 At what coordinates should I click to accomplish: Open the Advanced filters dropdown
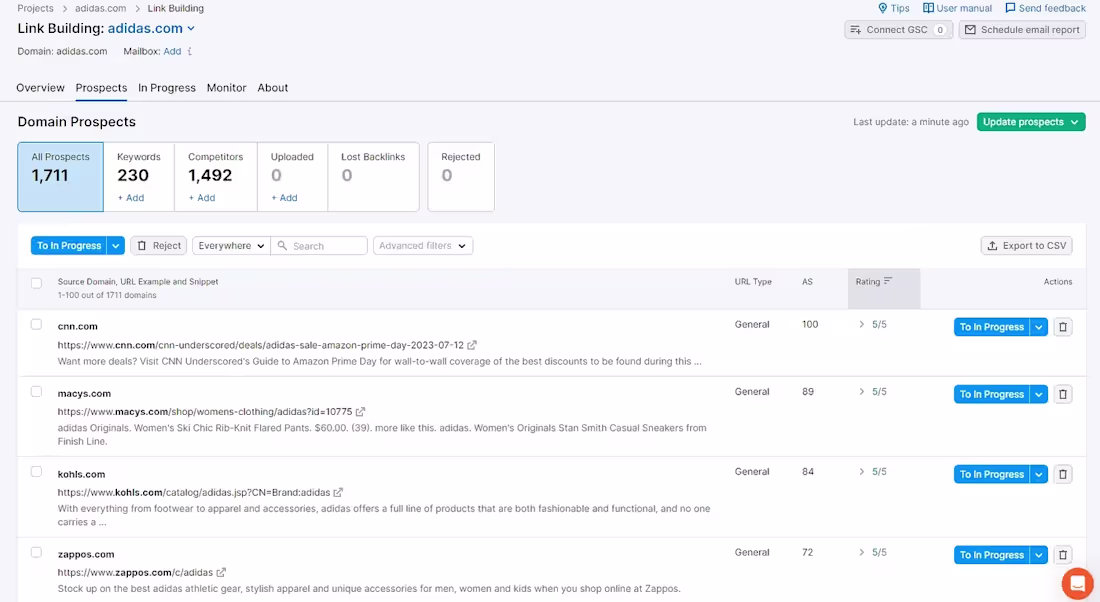[422, 245]
